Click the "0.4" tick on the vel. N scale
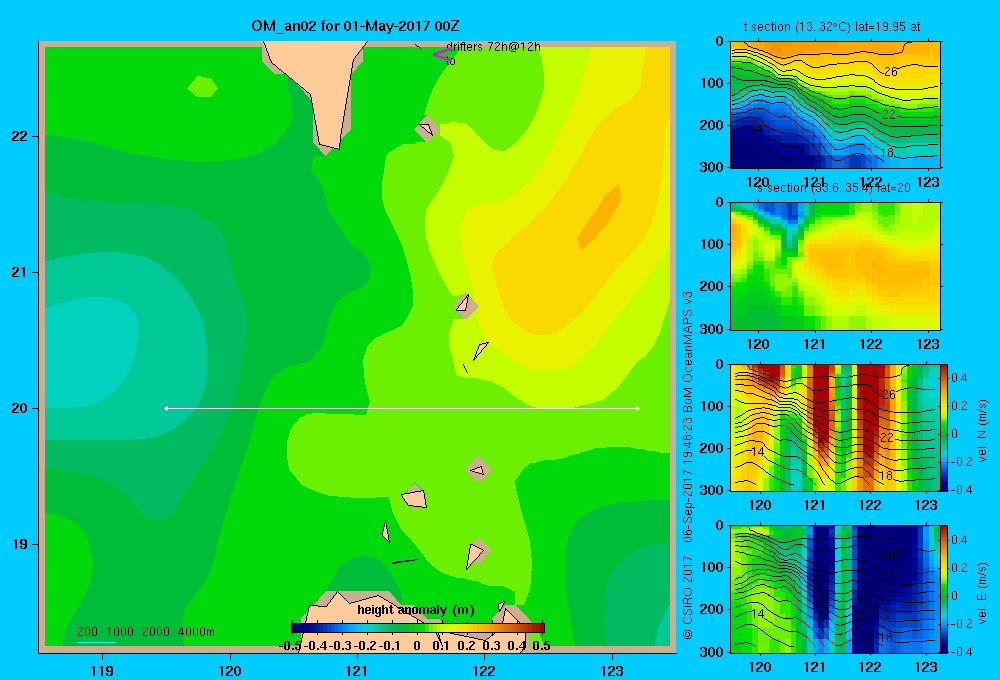The image size is (1000, 680). pyautogui.click(x=959, y=378)
